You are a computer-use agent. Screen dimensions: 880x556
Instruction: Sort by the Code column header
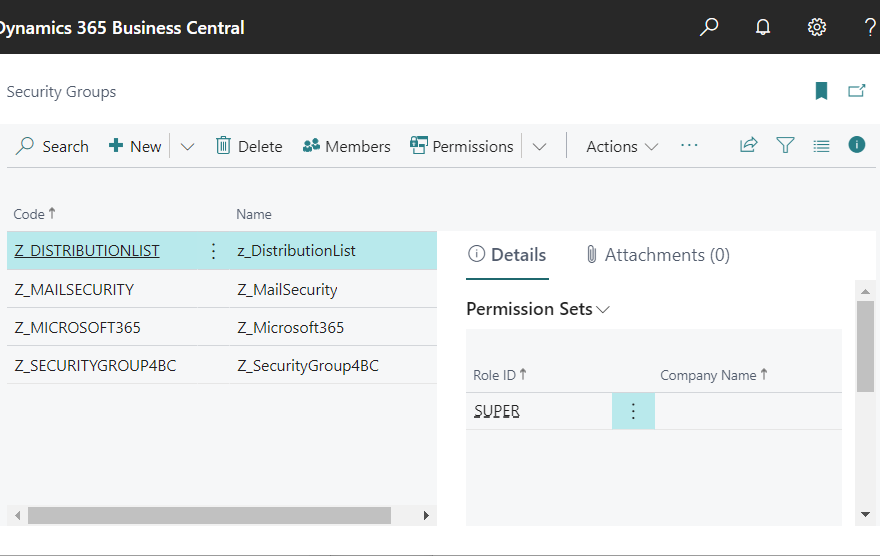[x=34, y=214]
